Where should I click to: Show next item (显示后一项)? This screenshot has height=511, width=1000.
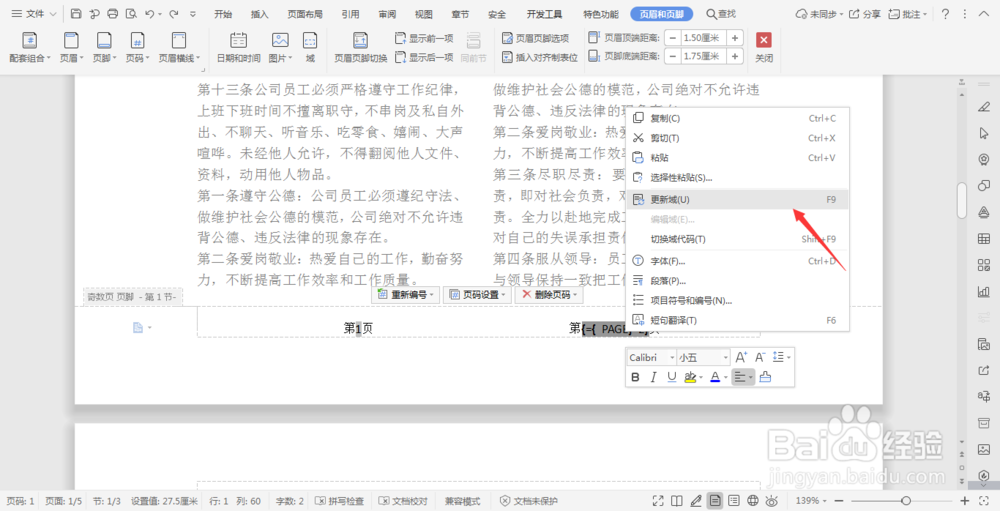(x=423, y=57)
